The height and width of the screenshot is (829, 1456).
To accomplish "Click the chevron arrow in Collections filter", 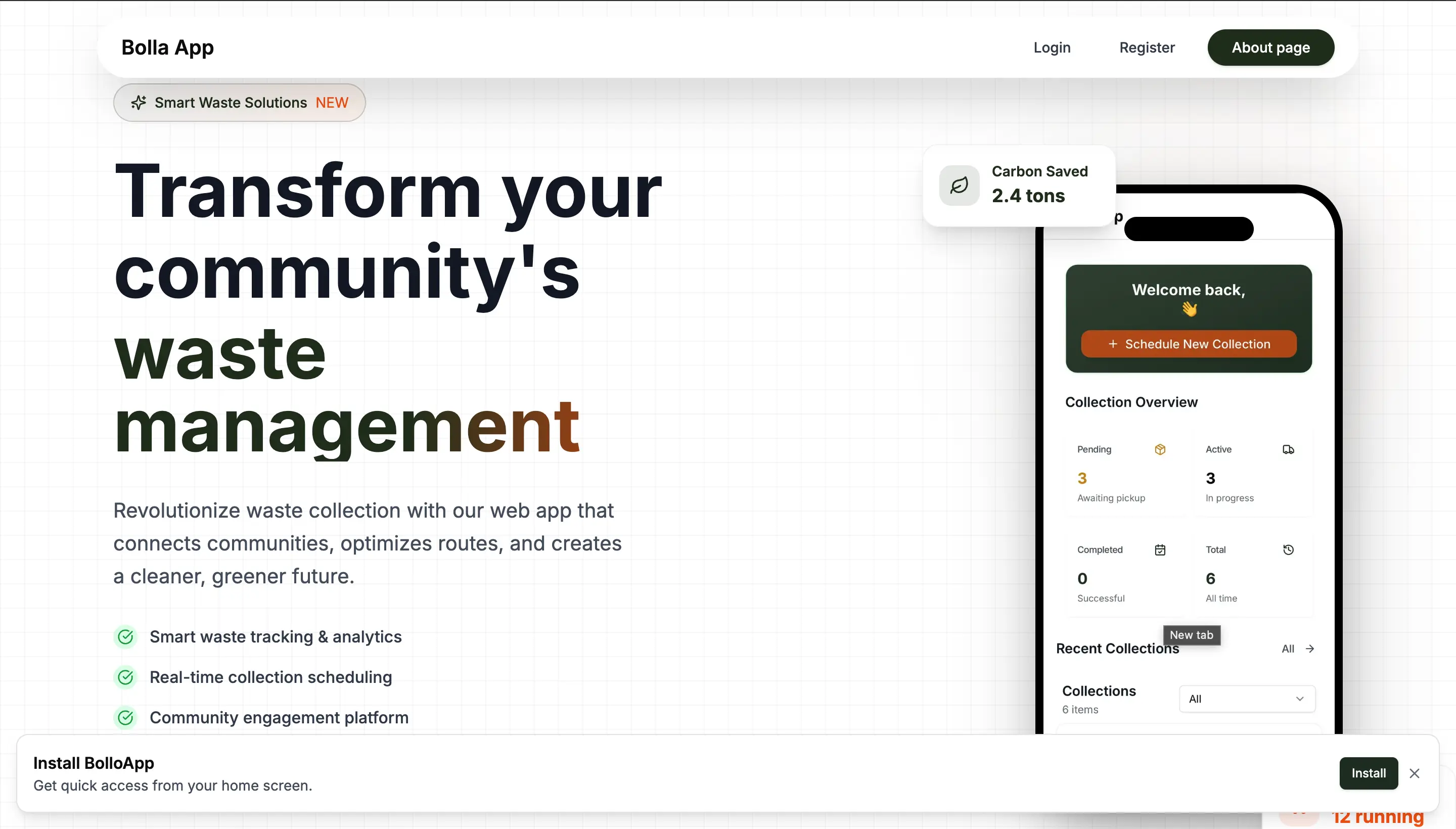I will pos(1299,699).
